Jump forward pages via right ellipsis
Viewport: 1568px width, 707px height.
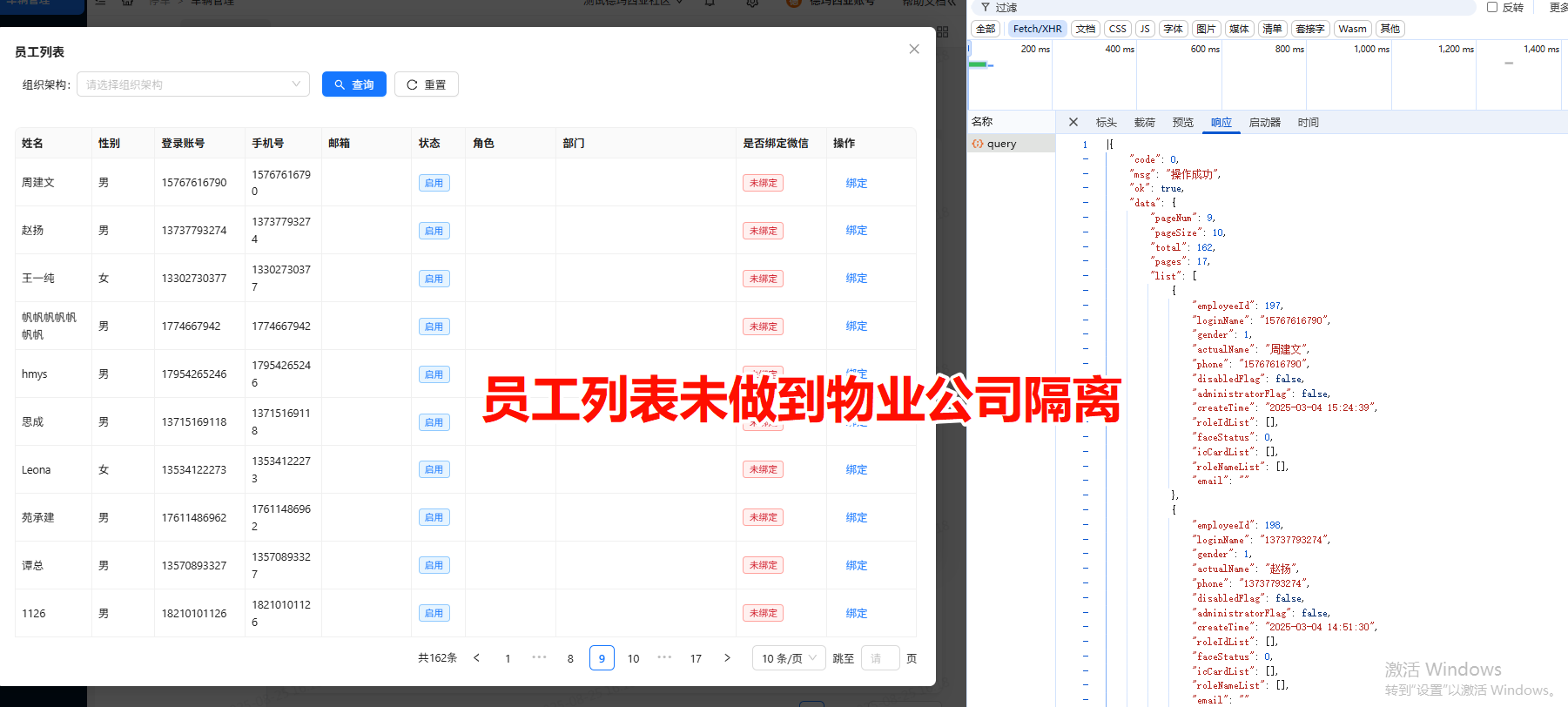[664, 657]
